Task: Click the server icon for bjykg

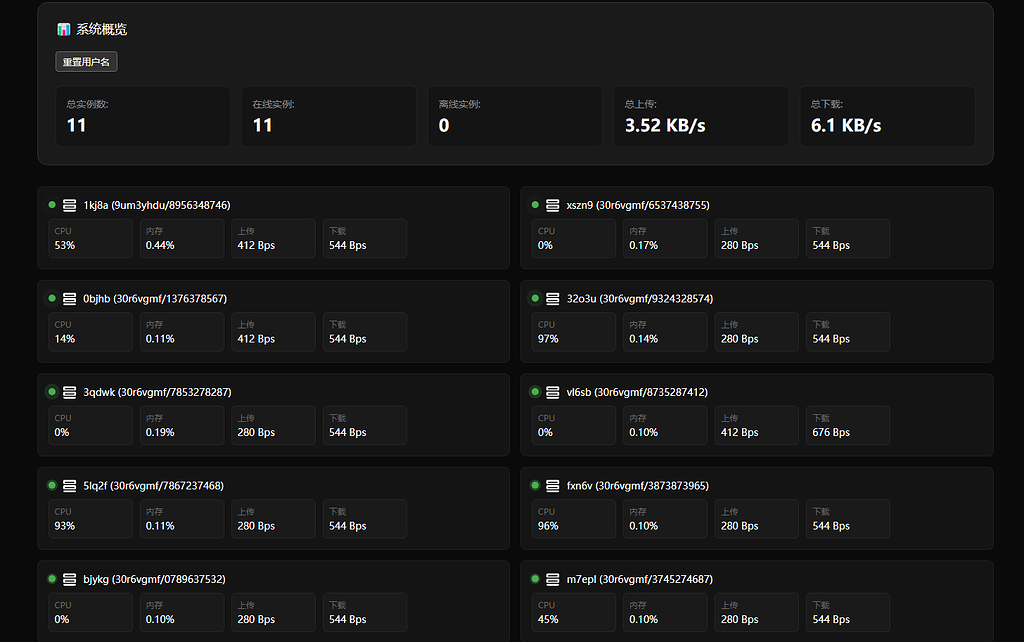Action: (69, 579)
